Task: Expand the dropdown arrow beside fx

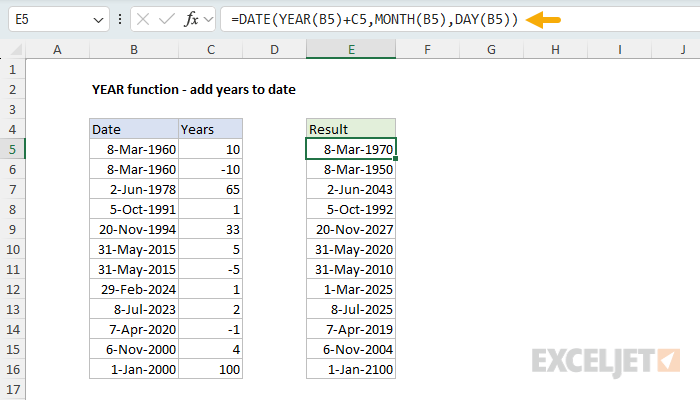Action: point(208,20)
